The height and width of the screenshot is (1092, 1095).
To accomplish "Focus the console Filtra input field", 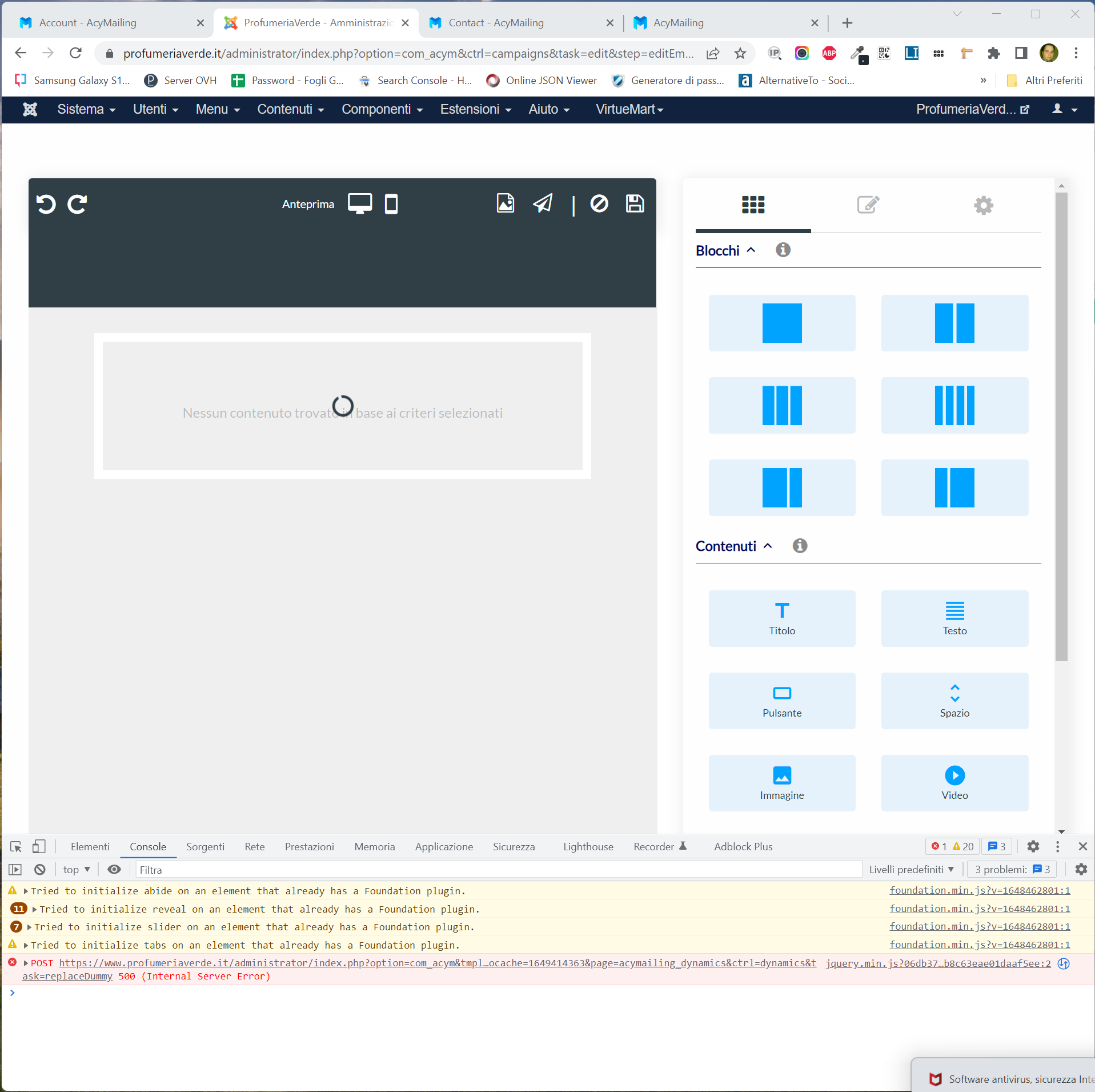I will pyautogui.click(x=498, y=870).
